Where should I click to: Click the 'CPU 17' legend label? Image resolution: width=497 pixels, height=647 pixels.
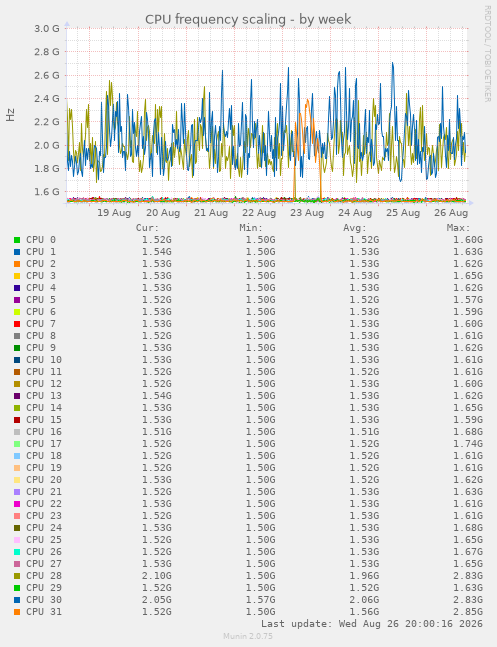click(x=44, y=444)
